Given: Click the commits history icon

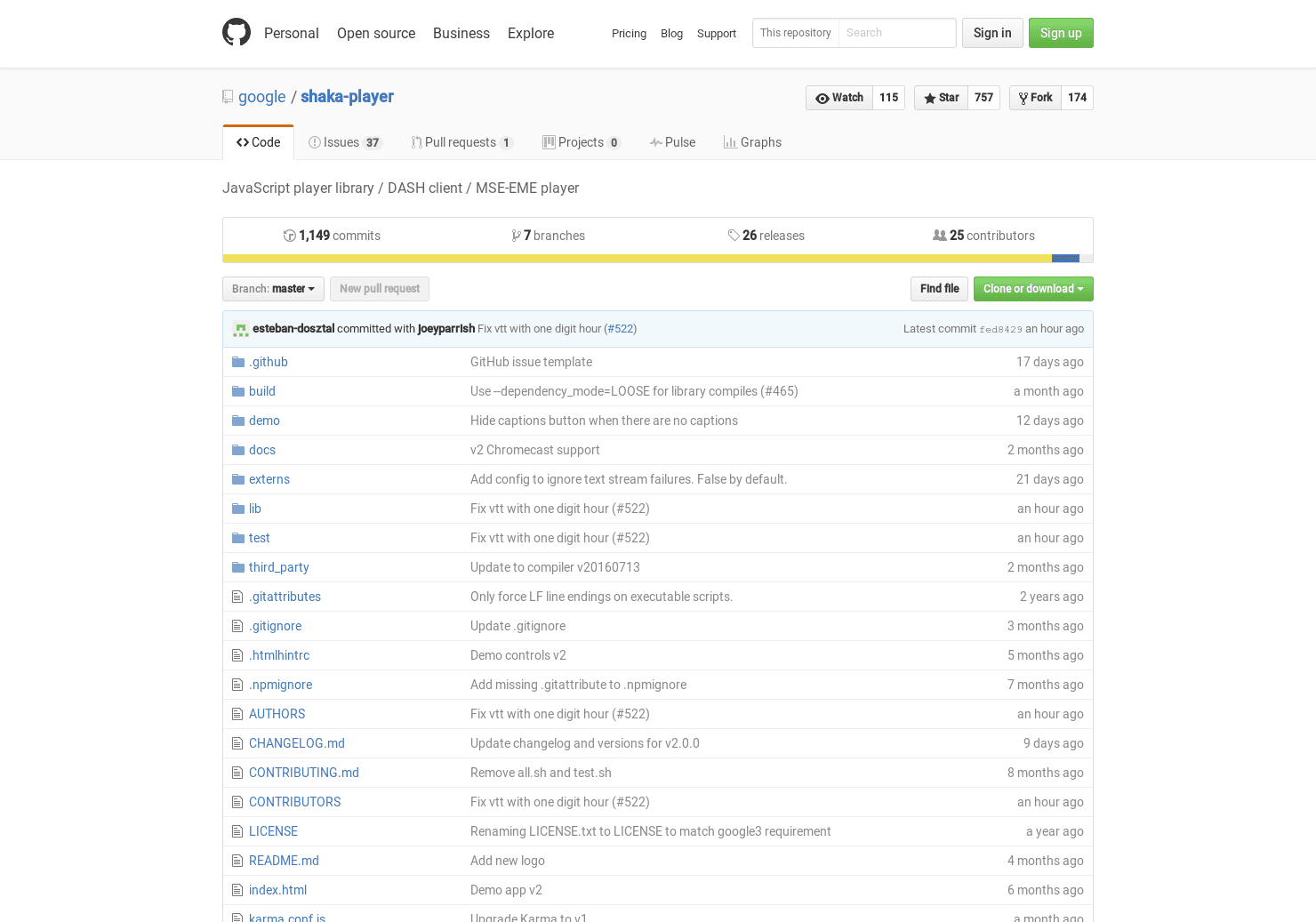Looking at the screenshot, I should tap(289, 236).
